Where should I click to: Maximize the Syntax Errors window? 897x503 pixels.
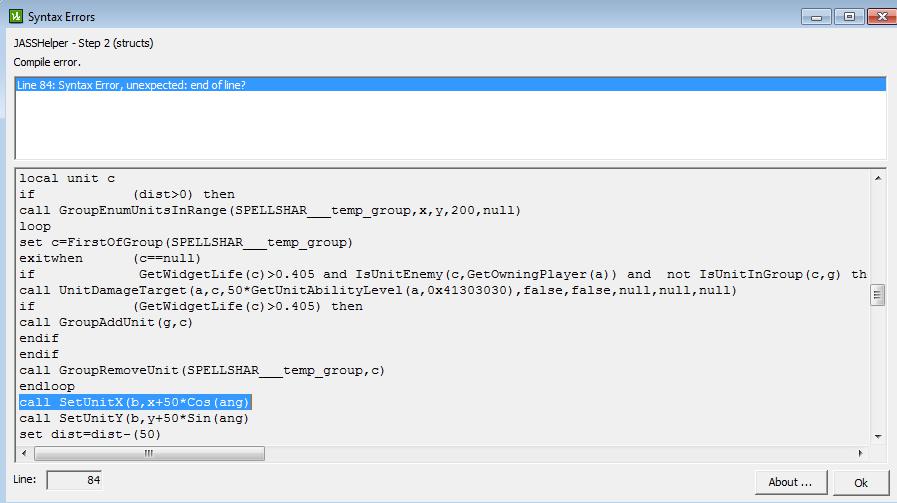click(x=849, y=17)
